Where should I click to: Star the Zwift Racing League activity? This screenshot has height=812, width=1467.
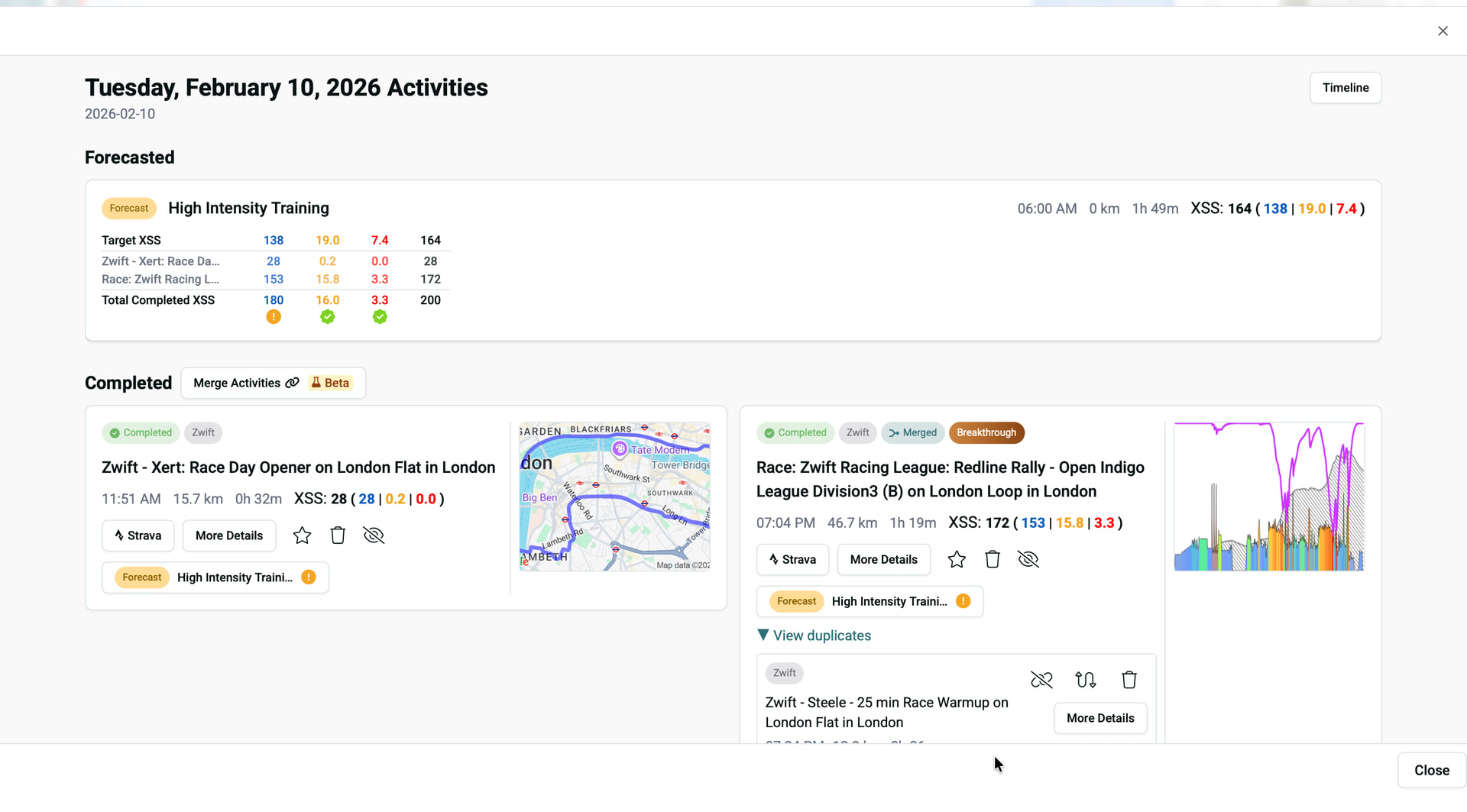tap(957, 560)
